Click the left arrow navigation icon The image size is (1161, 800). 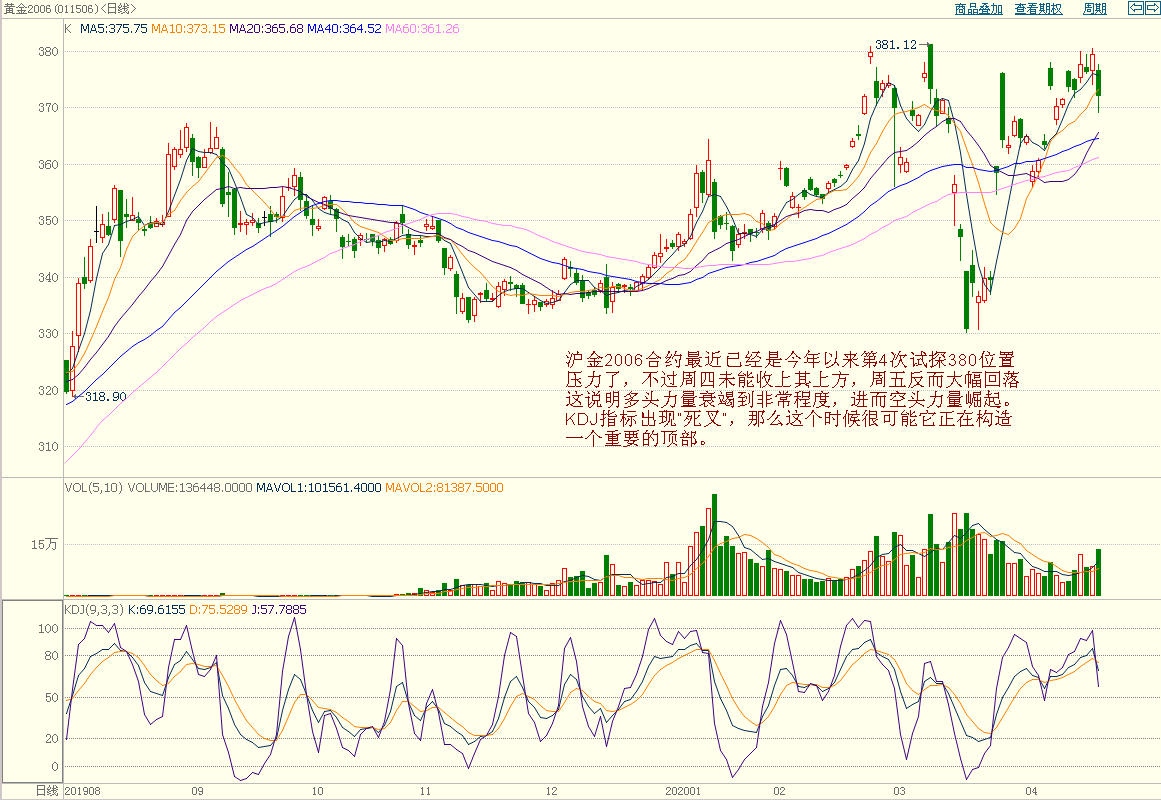click(1135, 9)
